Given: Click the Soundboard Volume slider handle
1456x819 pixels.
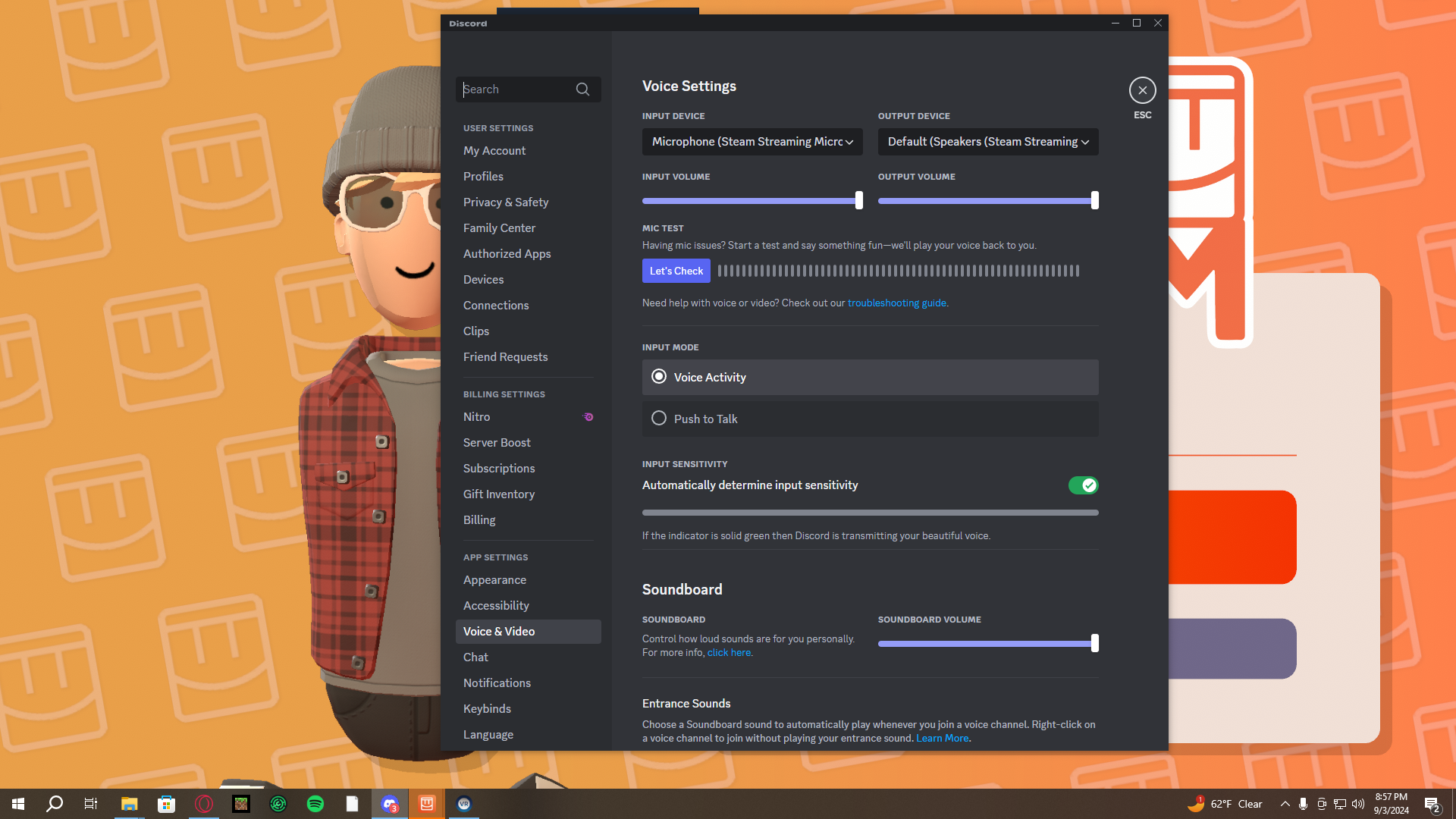Looking at the screenshot, I should coord(1094,644).
